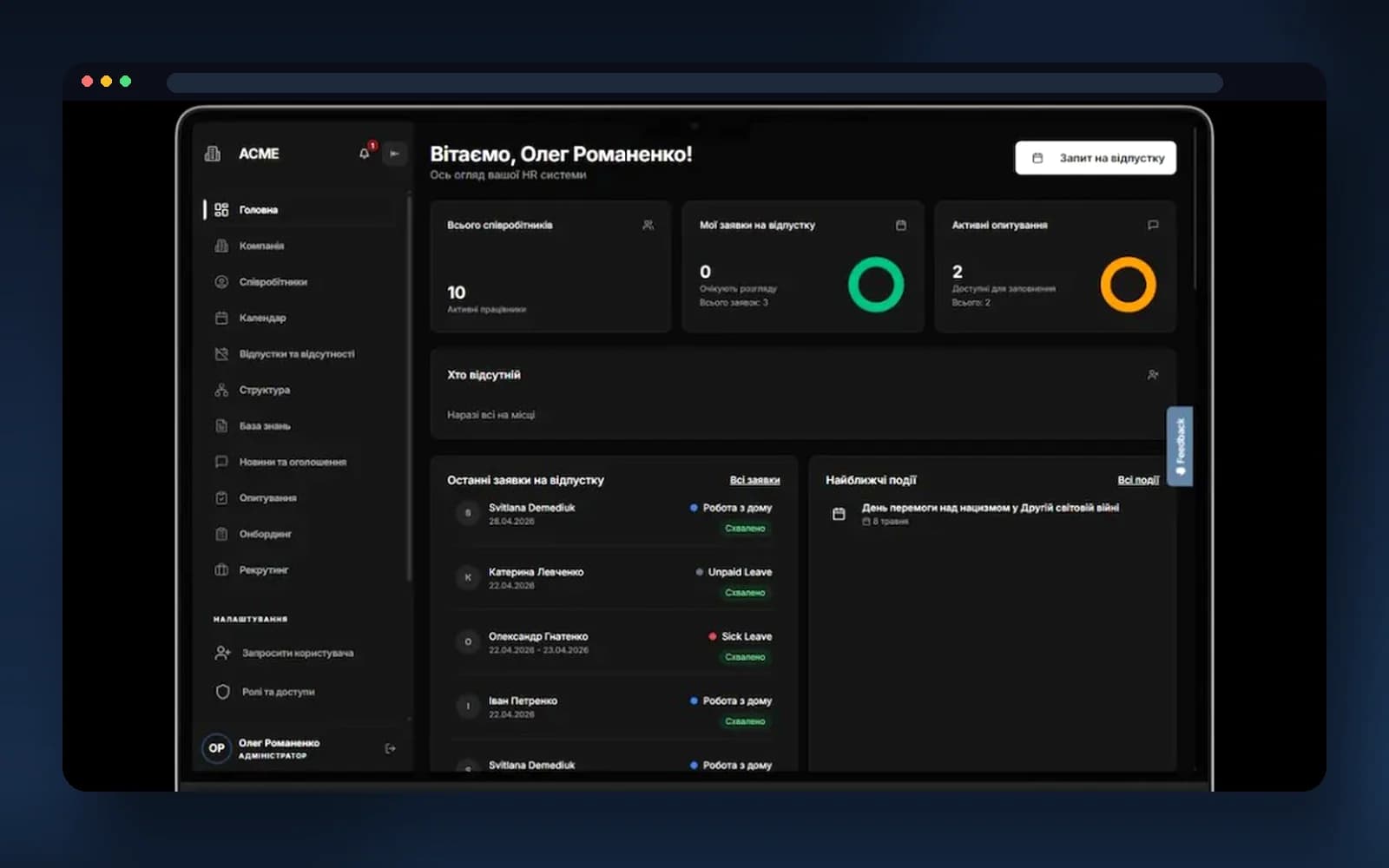Click Запит на відпустку button
Screen dimensions: 1389x868
pos(1096,158)
